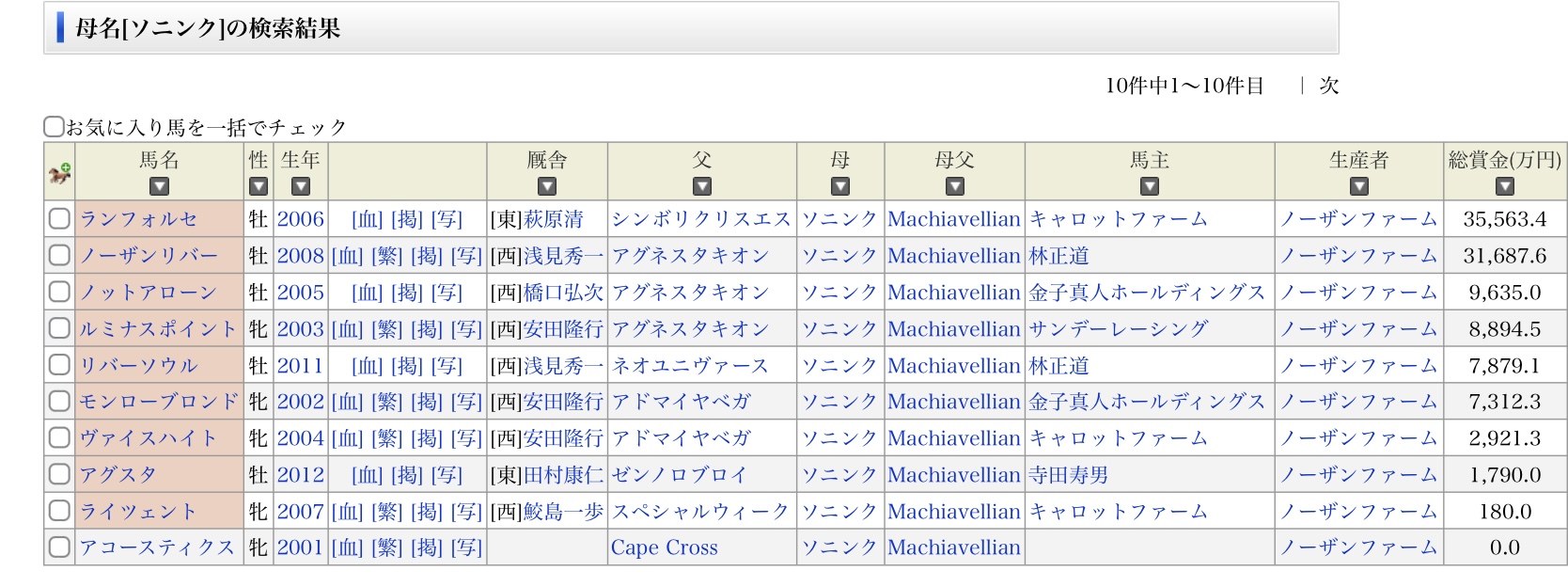1568x587 pixels.
Task: Open ノーザンファーム breeder in アコースティクス row
Action: tap(1358, 547)
